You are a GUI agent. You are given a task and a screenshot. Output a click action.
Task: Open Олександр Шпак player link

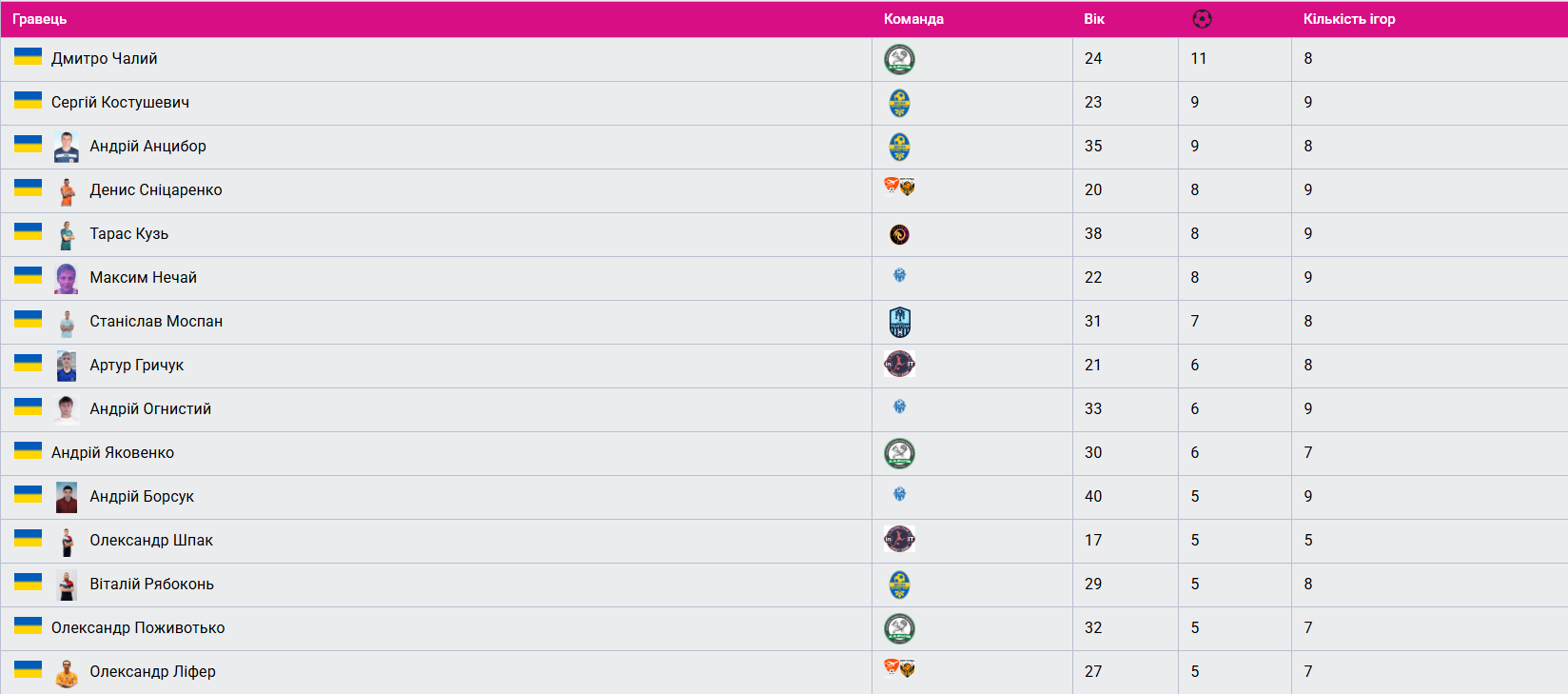click(x=151, y=541)
